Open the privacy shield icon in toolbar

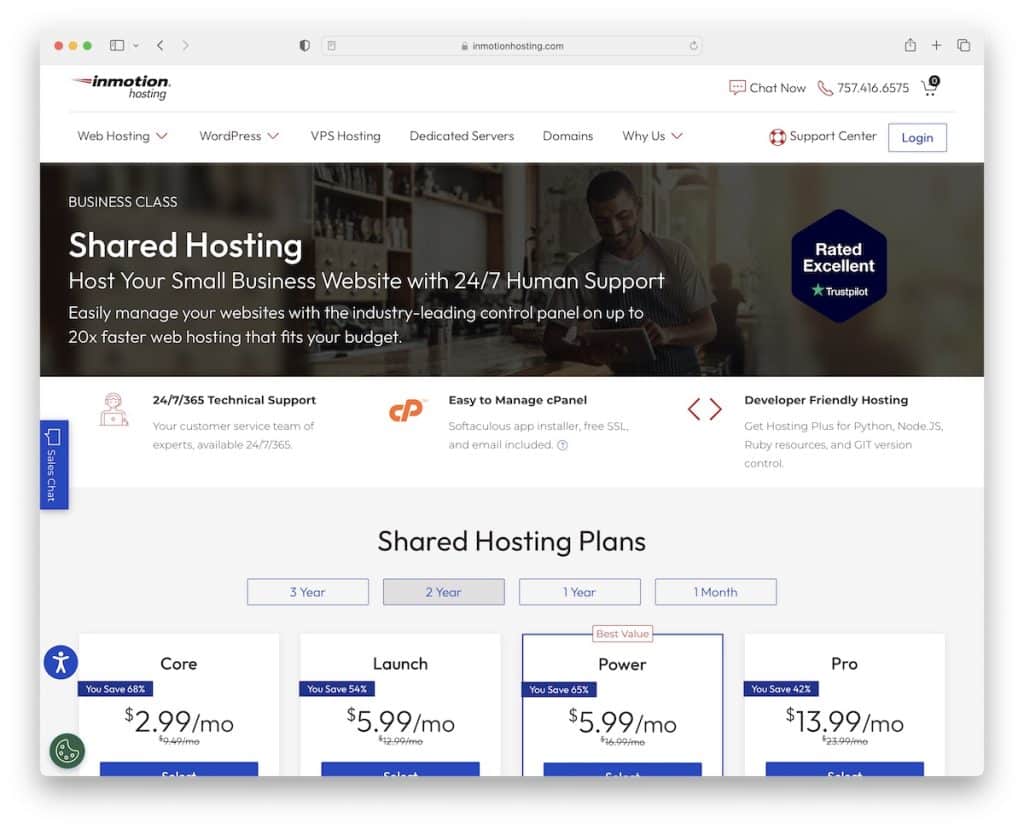coord(304,45)
